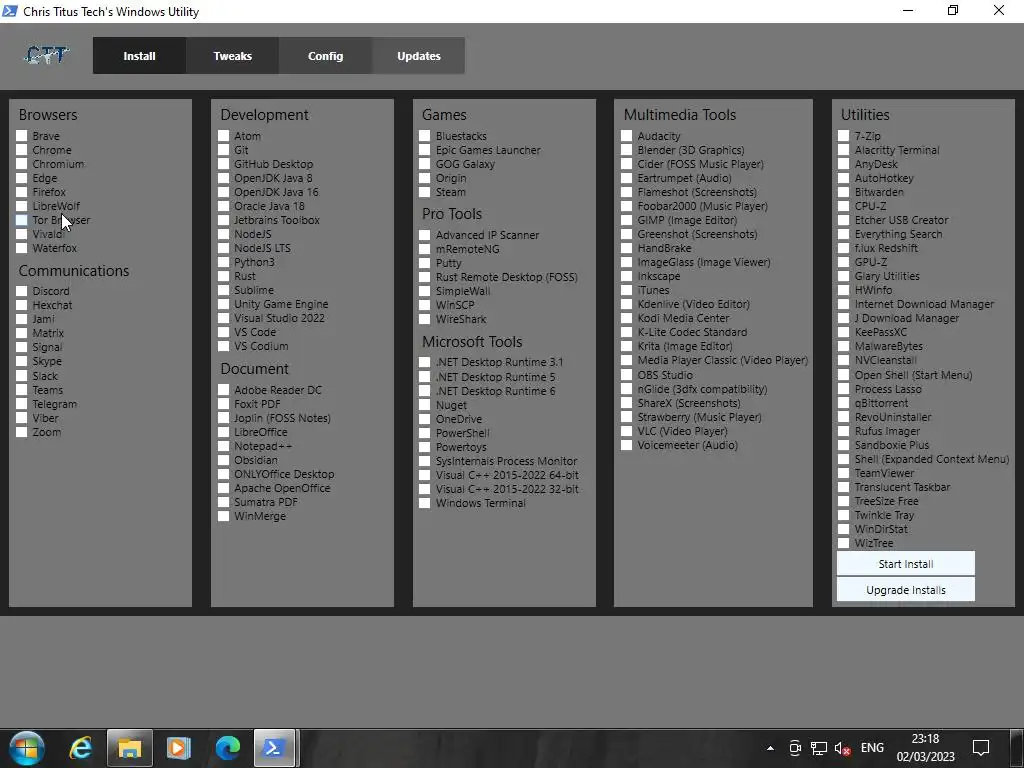Tick the Epic Games Launcher checkbox
Image resolution: width=1024 pixels, height=768 pixels.
click(424, 150)
